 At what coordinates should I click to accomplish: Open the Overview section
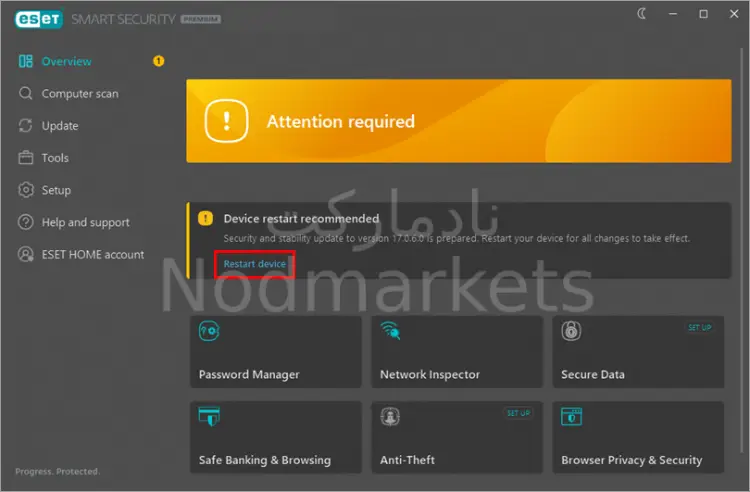click(66, 61)
